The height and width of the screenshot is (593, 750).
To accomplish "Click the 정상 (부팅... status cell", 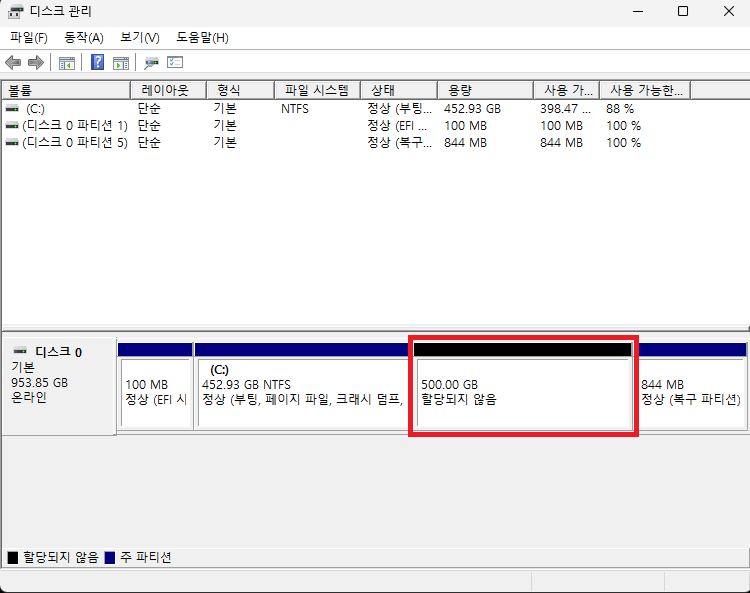I will [x=399, y=109].
